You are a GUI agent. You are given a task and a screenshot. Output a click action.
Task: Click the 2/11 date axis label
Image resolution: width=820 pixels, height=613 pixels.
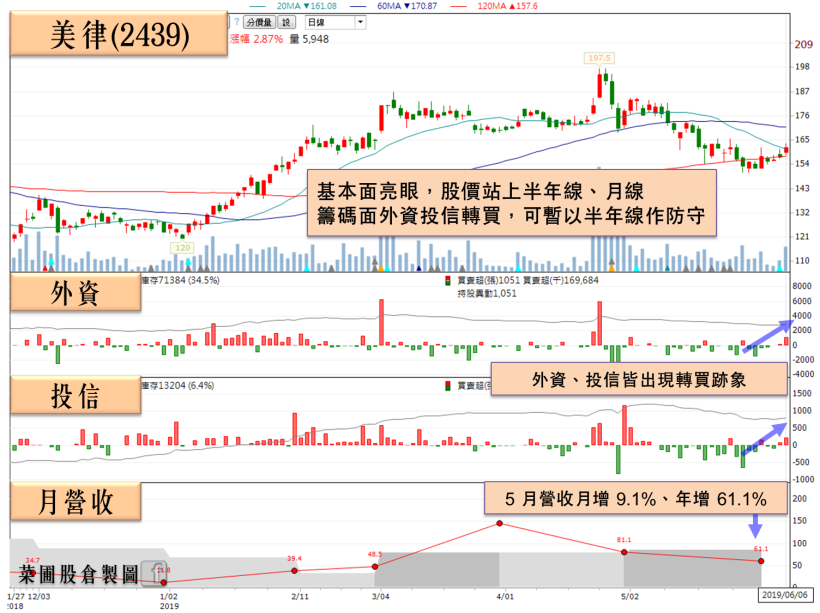pos(300,596)
